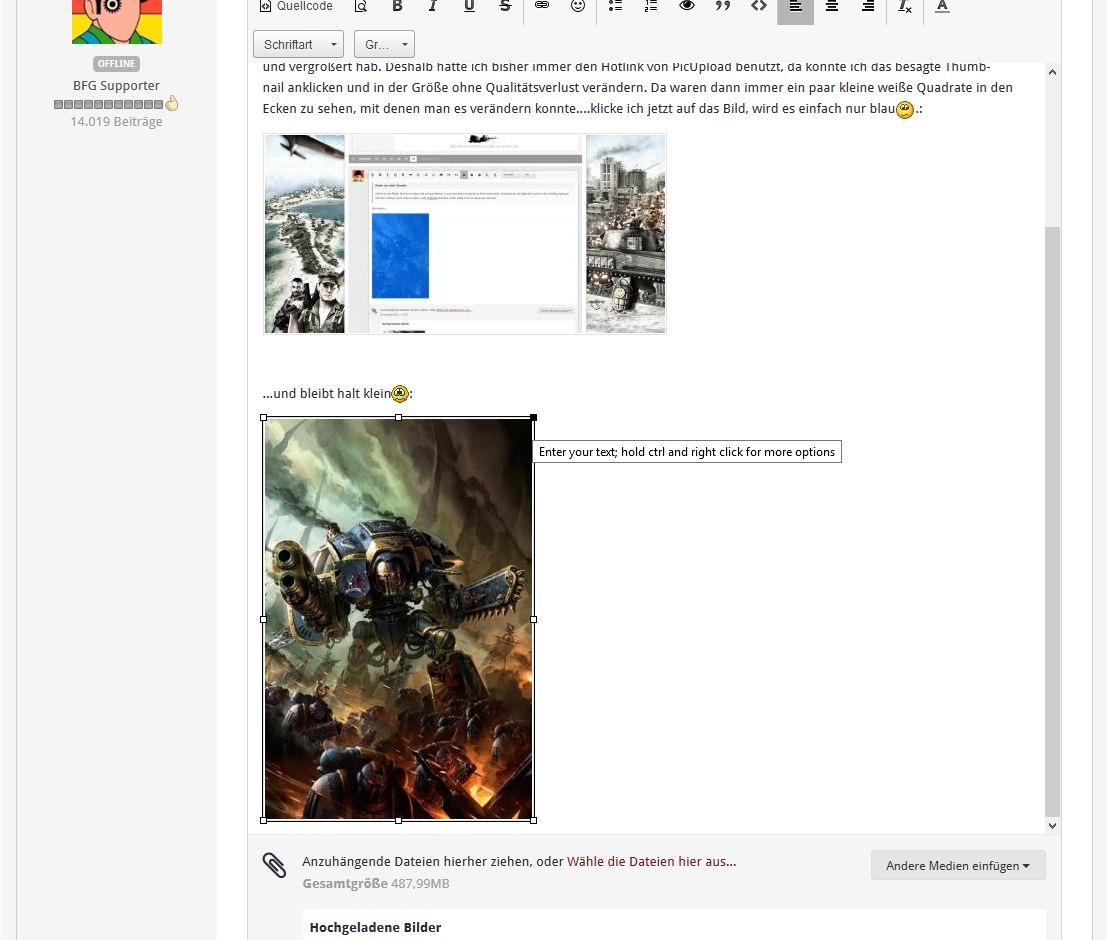1107x940 pixels.
Task: Click the paperclip attachment icon
Action: (274, 864)
